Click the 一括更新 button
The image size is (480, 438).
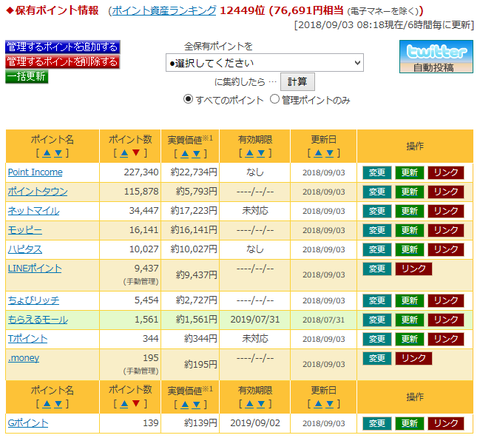(x=27, y=77)
